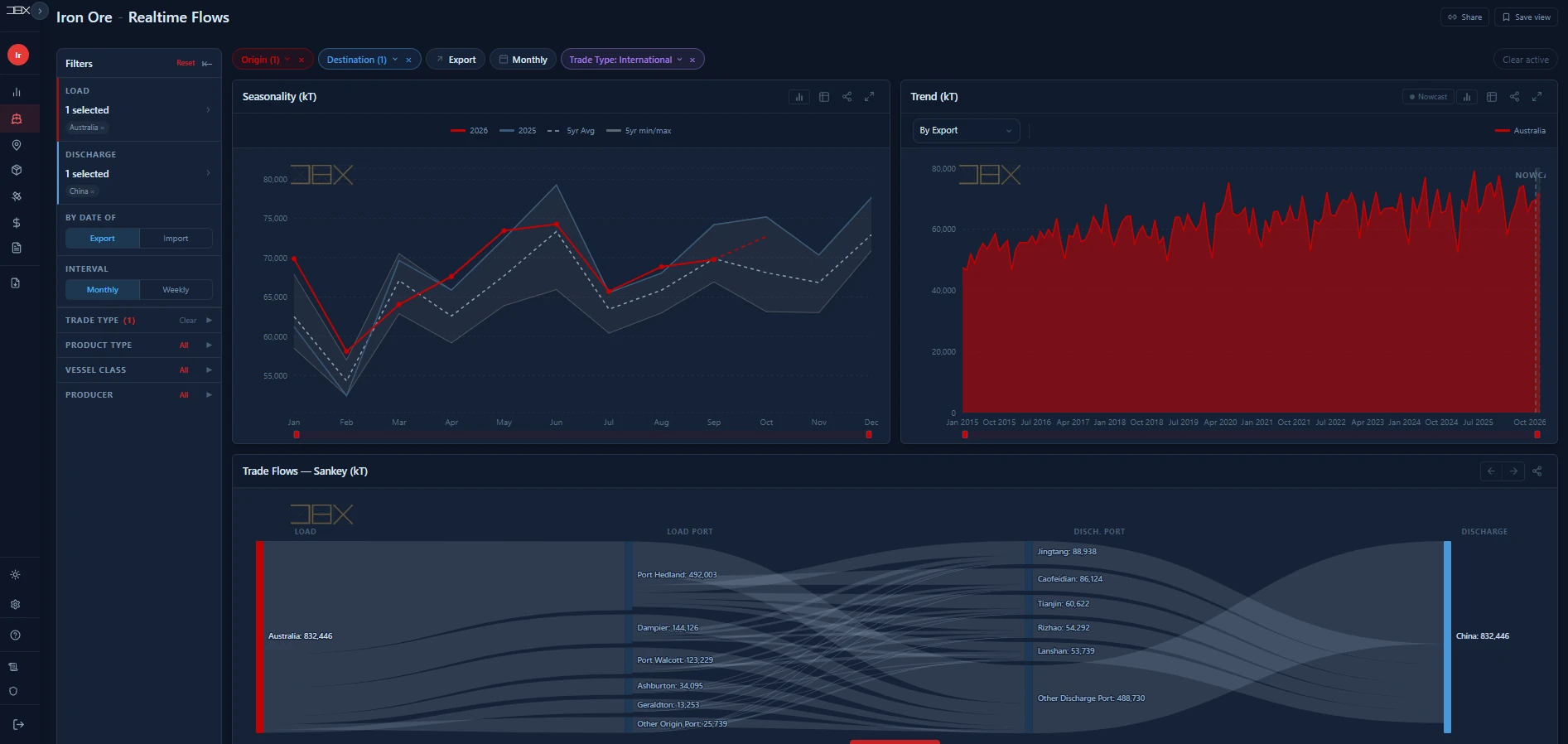Open the shield privacy sidebar icon

pos(13,691)
